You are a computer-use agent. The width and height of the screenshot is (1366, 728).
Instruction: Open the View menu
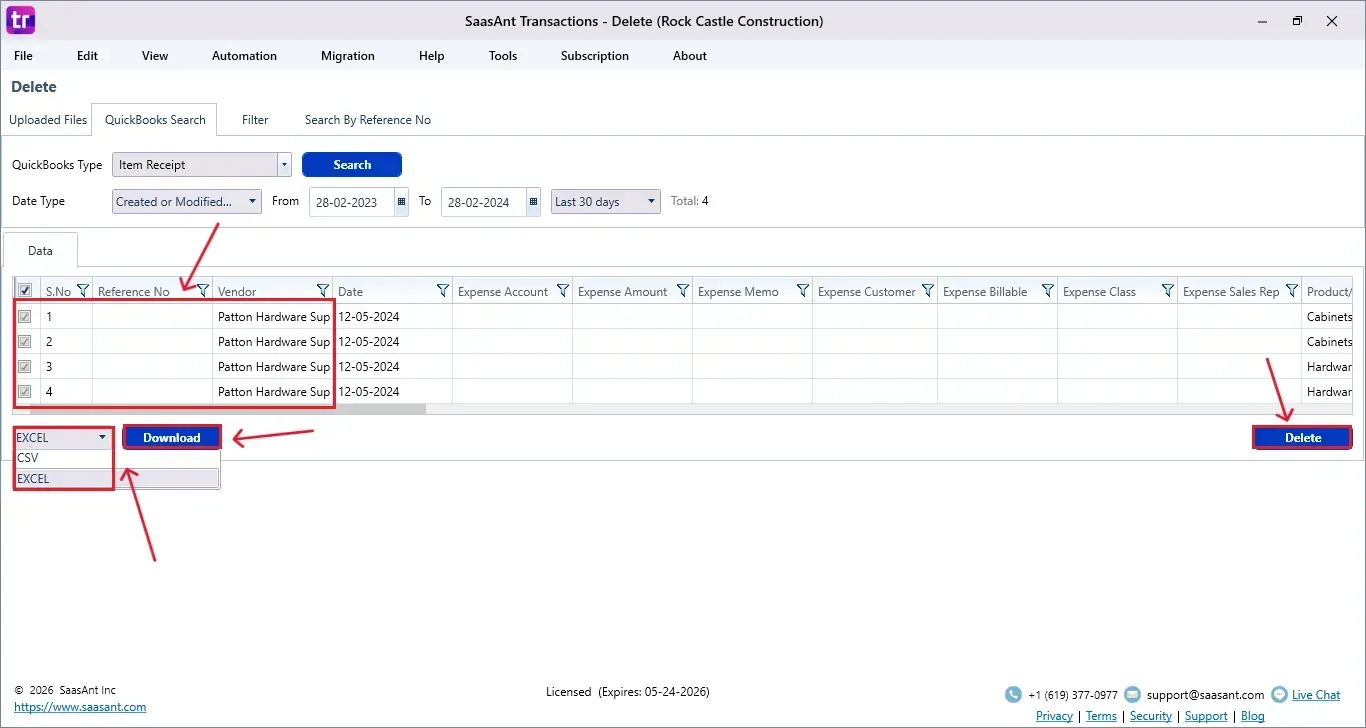click(155, 56)
